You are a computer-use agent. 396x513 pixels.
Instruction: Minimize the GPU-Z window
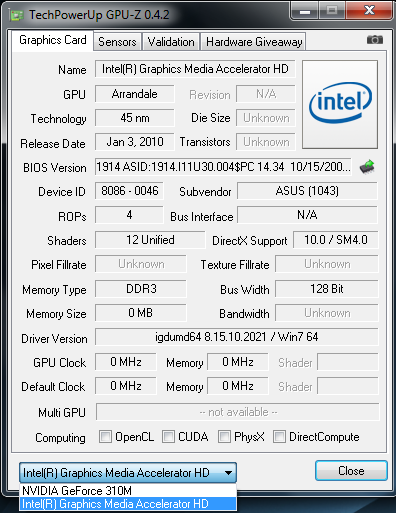tap(305, 11)
